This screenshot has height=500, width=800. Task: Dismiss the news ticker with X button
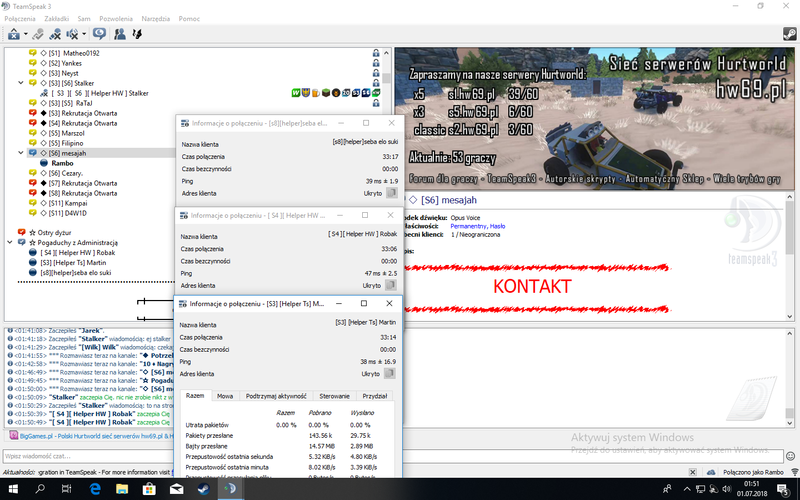click(x=692, y=472)
